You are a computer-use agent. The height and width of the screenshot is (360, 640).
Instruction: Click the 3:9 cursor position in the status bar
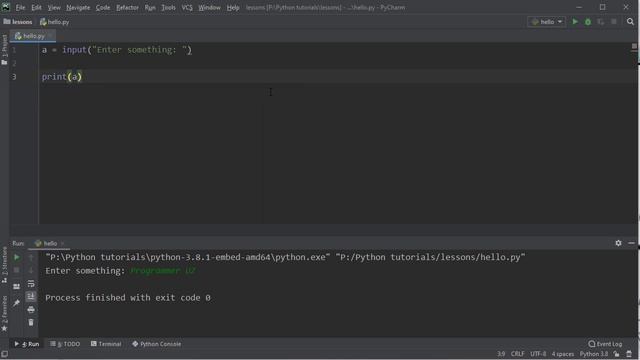[501, 354]
